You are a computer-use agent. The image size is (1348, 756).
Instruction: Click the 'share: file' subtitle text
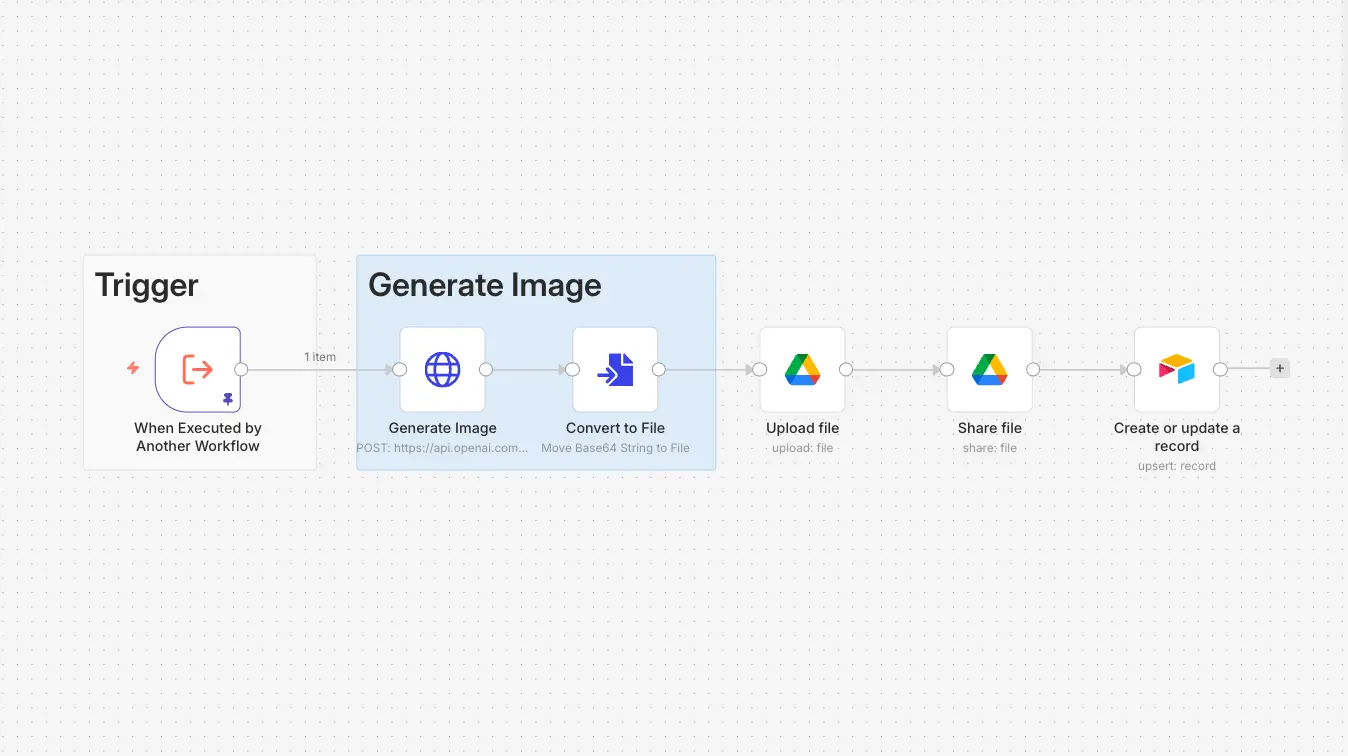[x=990, y=448]
